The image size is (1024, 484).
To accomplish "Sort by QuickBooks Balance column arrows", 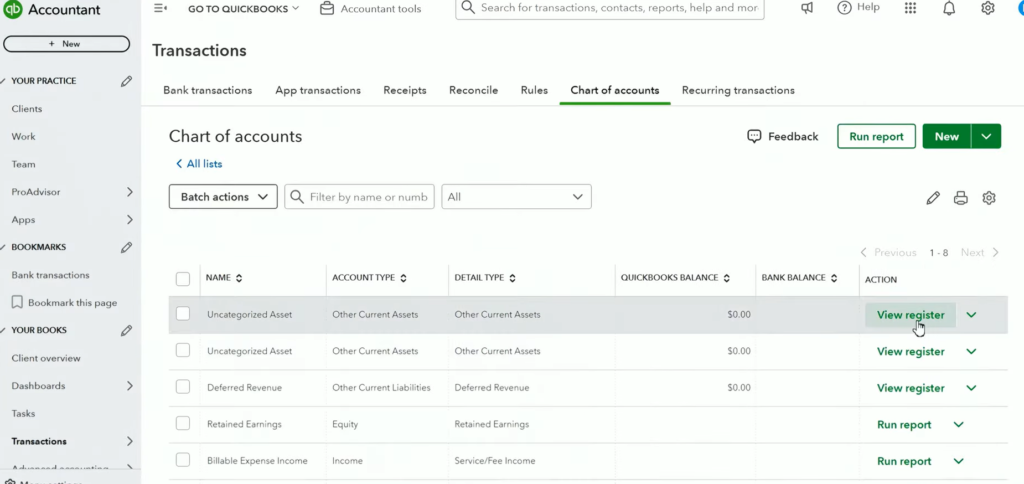I will [727, 278].
